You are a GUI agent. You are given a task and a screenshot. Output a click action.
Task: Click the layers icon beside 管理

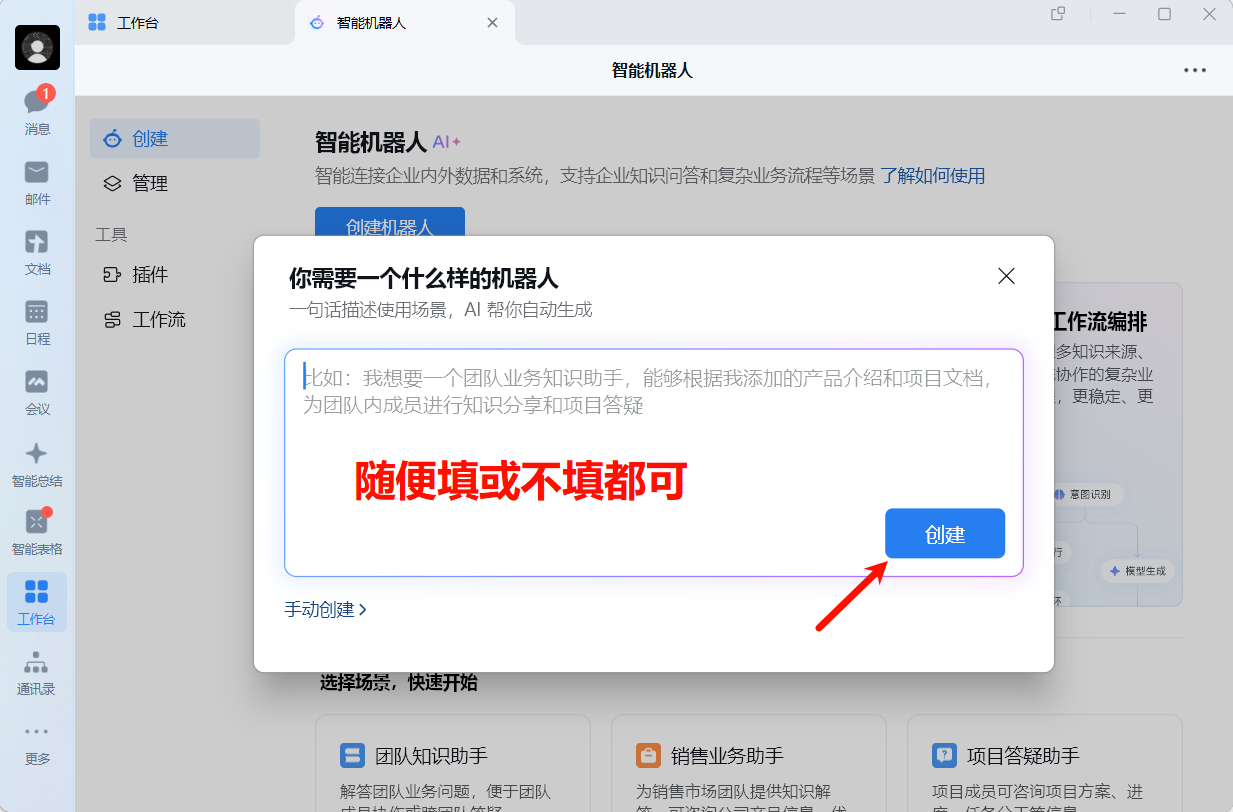pyautogui.click(x=112, y=183)
